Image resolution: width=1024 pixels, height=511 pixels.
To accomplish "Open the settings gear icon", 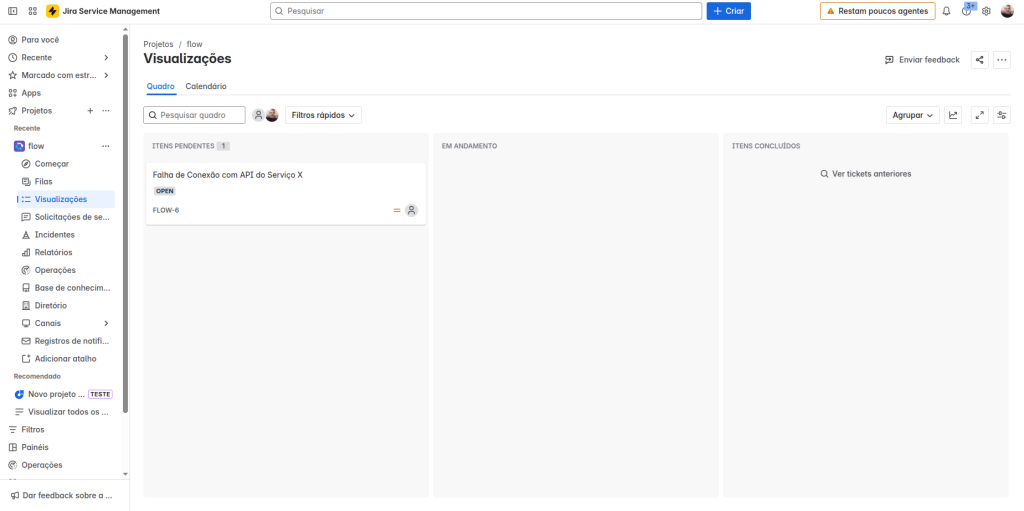I will pos(986,11).
